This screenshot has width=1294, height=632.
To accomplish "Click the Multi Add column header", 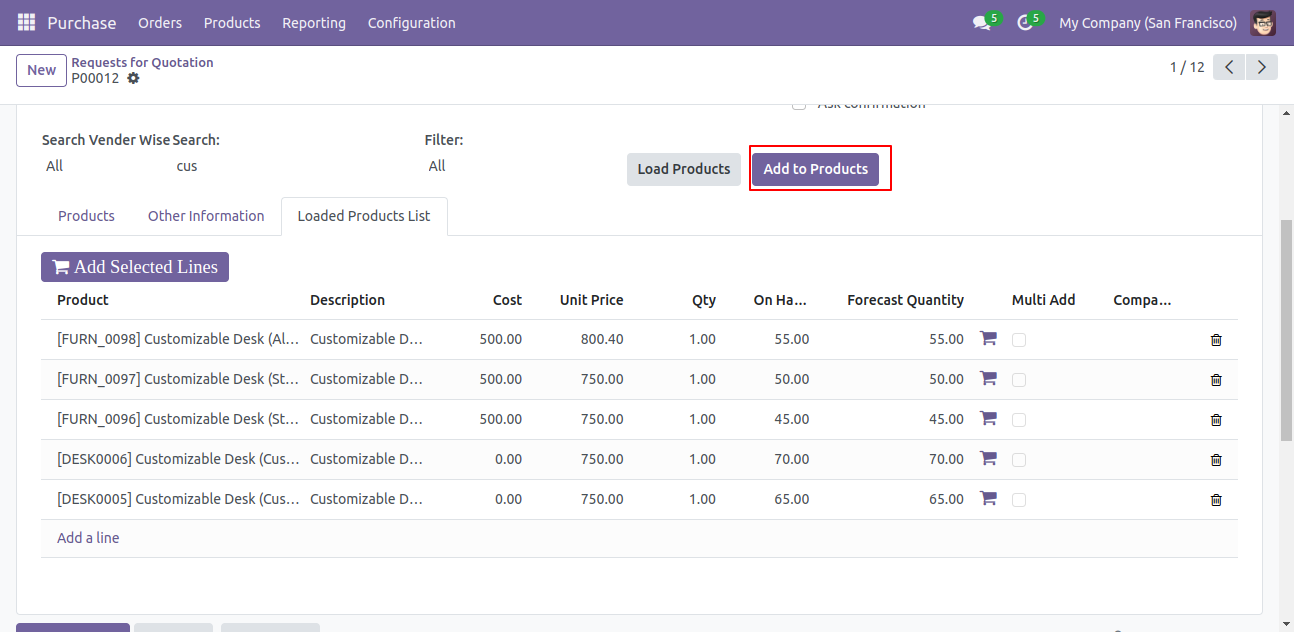I will [x=1044, y=300].
